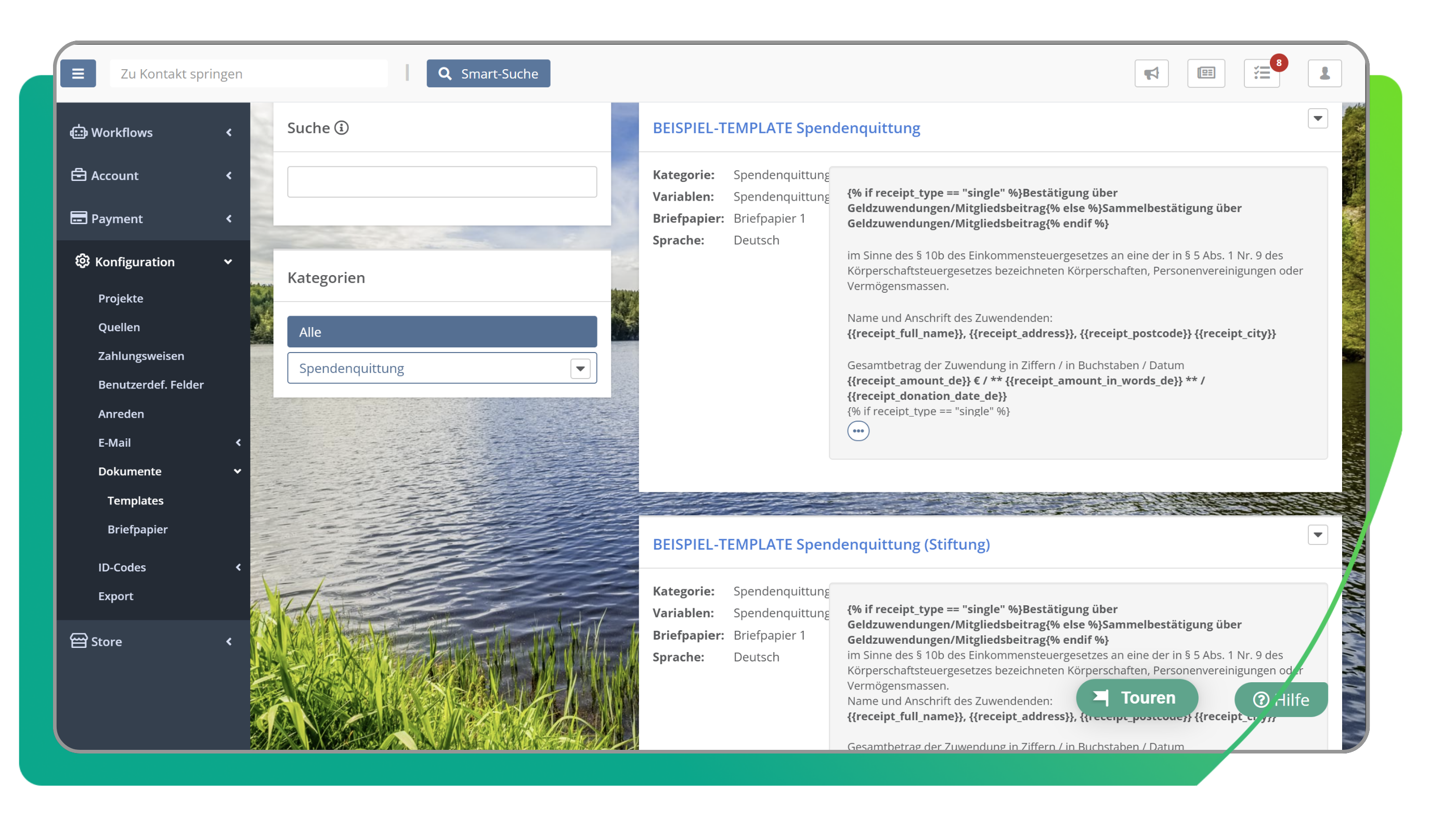
Task: Open the user profile icon
Action: [x=1324, y=73]
